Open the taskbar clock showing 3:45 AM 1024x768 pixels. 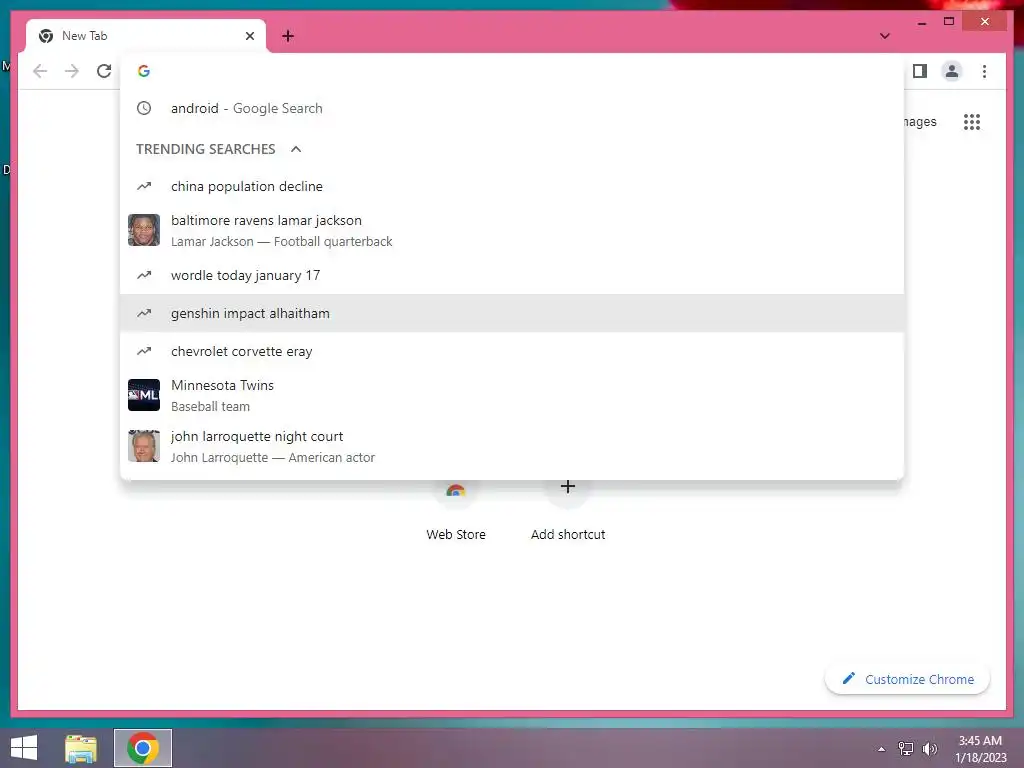[x=980, y=749]
